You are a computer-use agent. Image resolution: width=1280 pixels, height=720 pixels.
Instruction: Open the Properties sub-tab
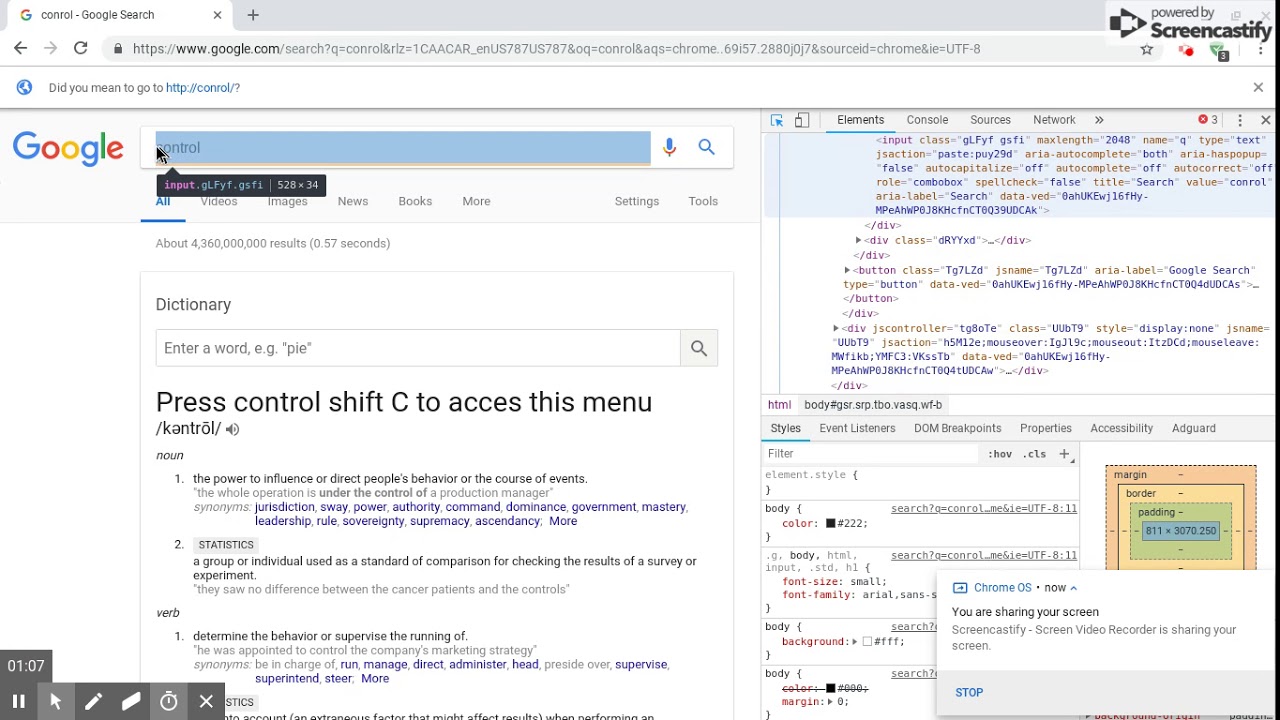(1045, 428)
